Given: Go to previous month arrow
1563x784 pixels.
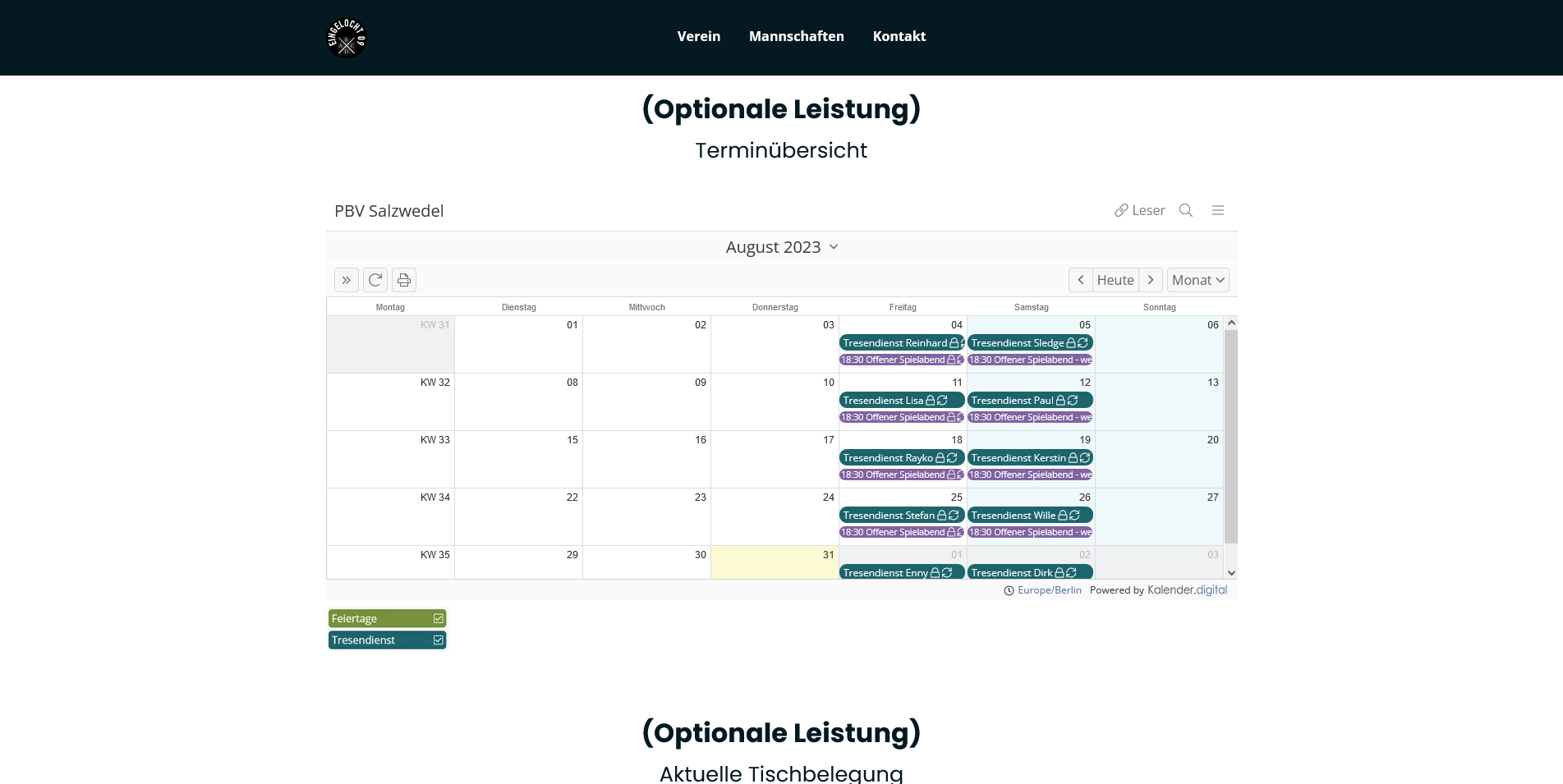Looking at the screenshot, I should pos(1080,280).
